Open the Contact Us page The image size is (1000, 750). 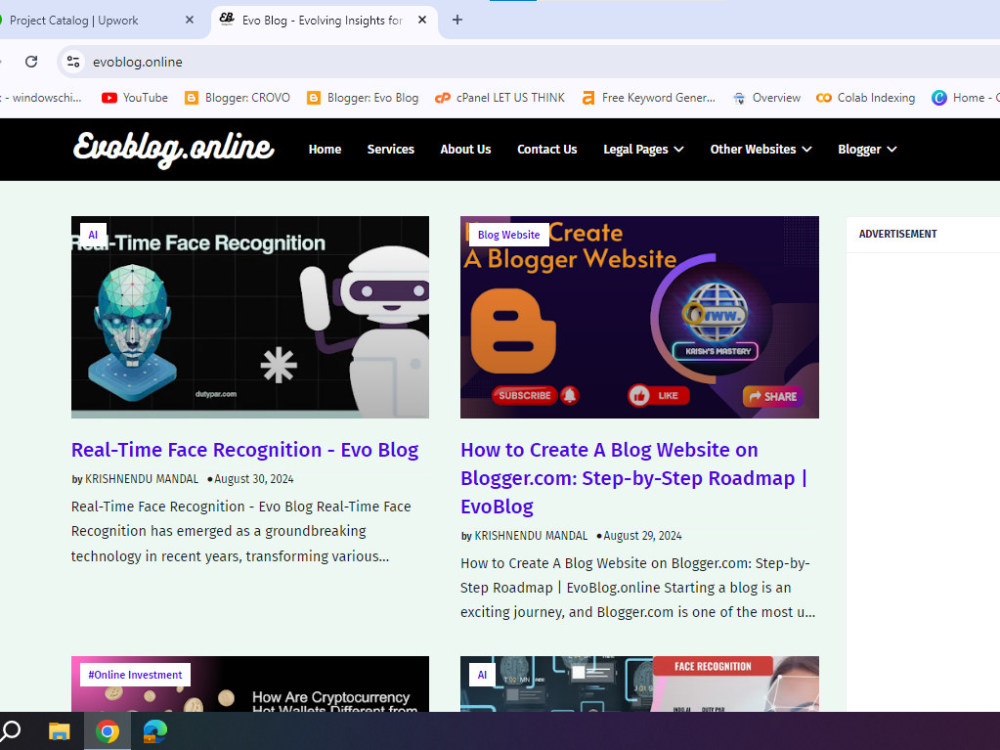pyautogui.click(x=547, y=149)
